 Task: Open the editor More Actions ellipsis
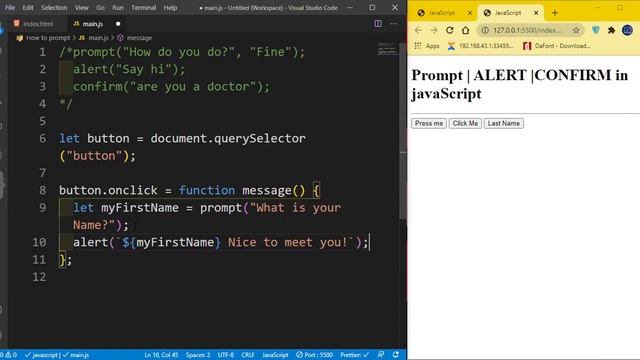click(393, 24)
